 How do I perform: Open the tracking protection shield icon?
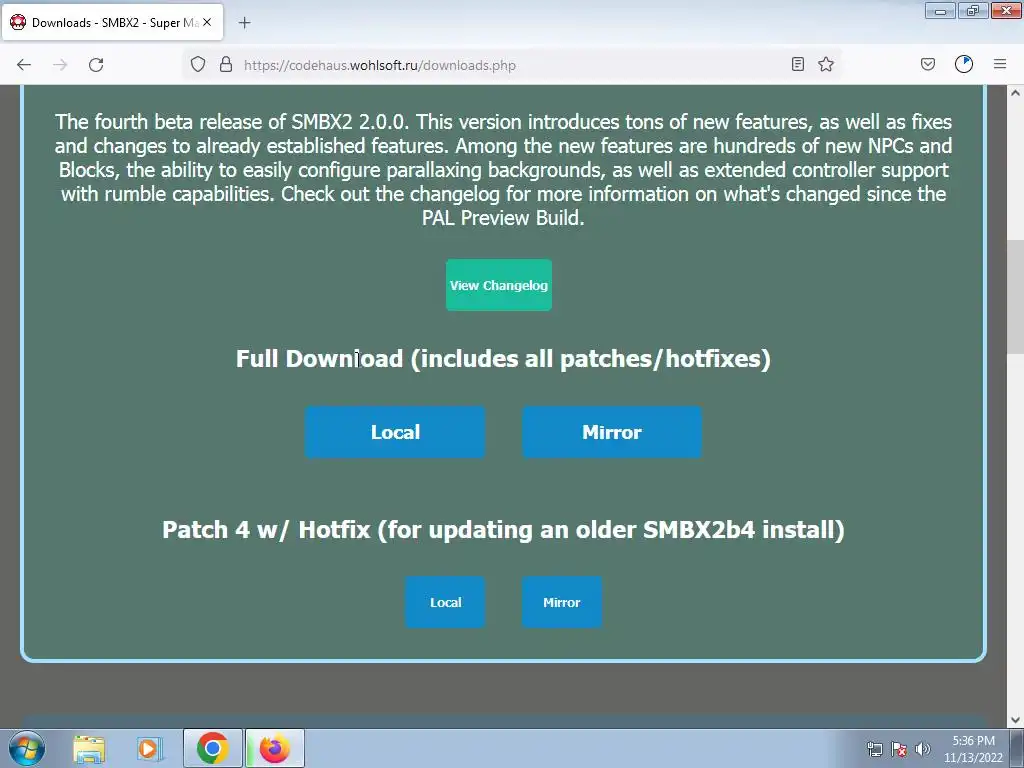(x=198, y=65)
